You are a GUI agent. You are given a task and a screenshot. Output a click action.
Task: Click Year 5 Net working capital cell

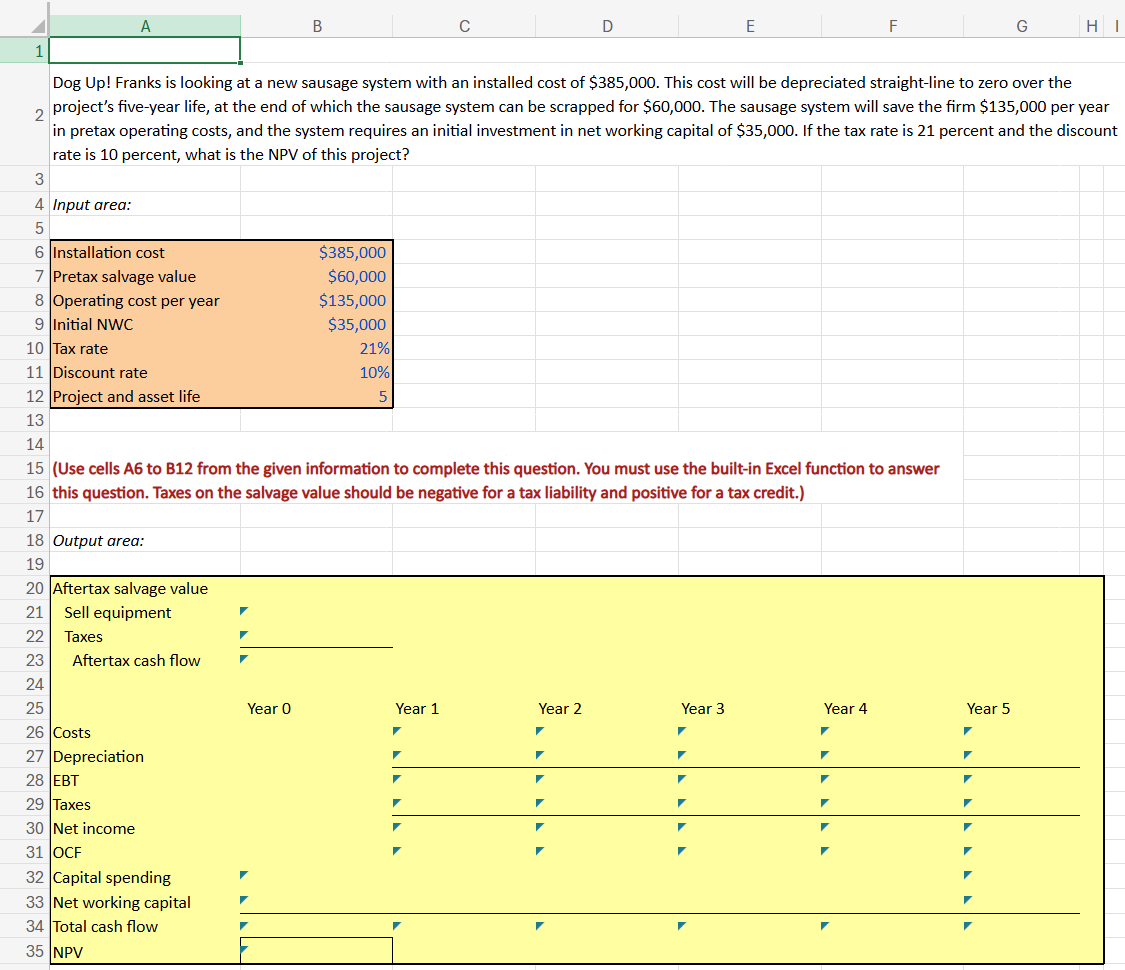1021,902
